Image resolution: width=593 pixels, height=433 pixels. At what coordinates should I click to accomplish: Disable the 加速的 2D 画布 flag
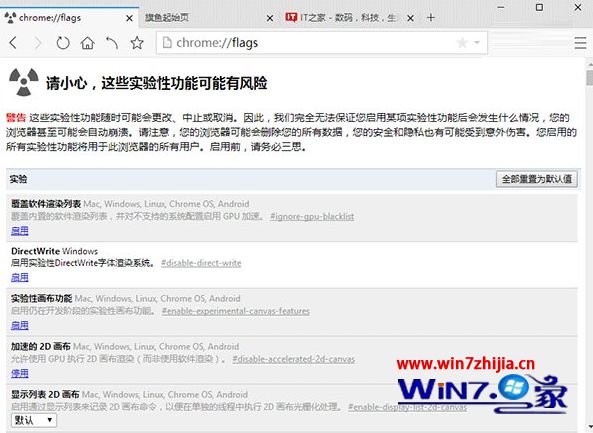coord(20,374)
